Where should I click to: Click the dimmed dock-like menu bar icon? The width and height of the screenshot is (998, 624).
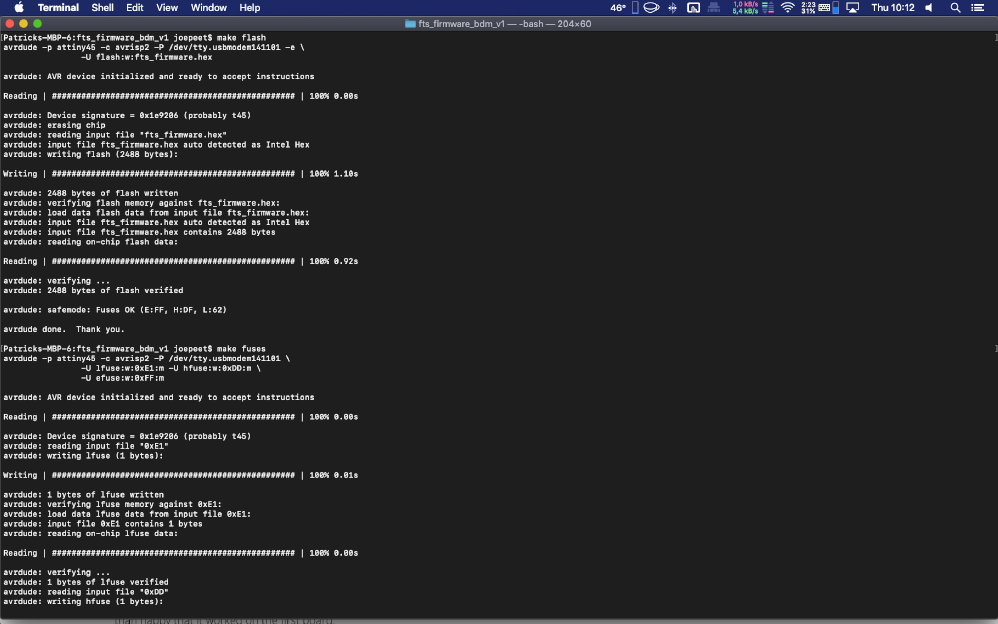pos(714,8)
